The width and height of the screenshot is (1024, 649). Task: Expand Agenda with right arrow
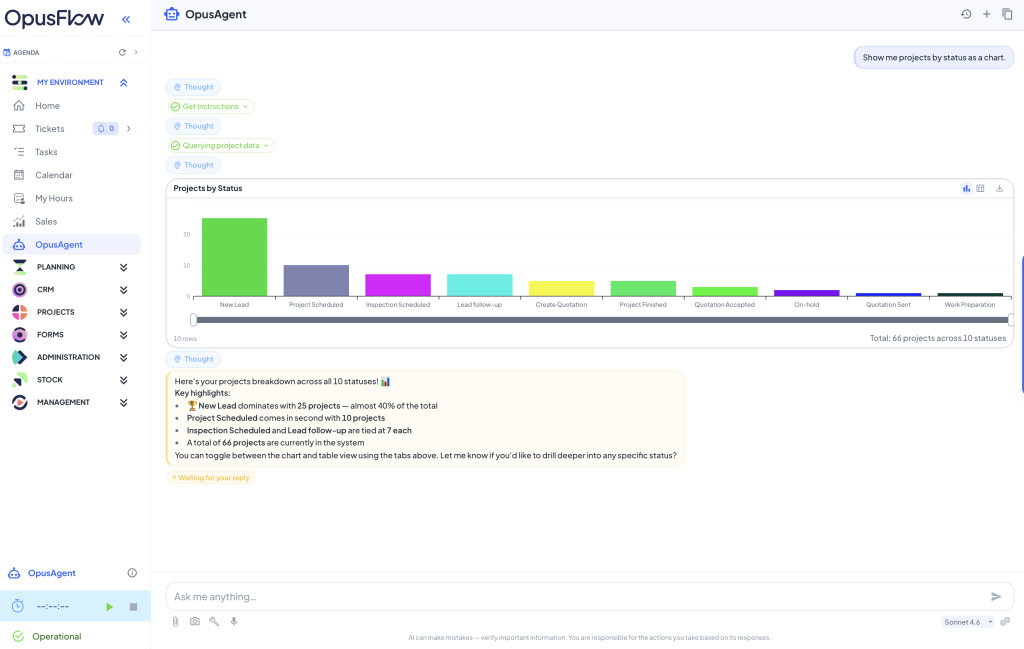click(136, 52)
